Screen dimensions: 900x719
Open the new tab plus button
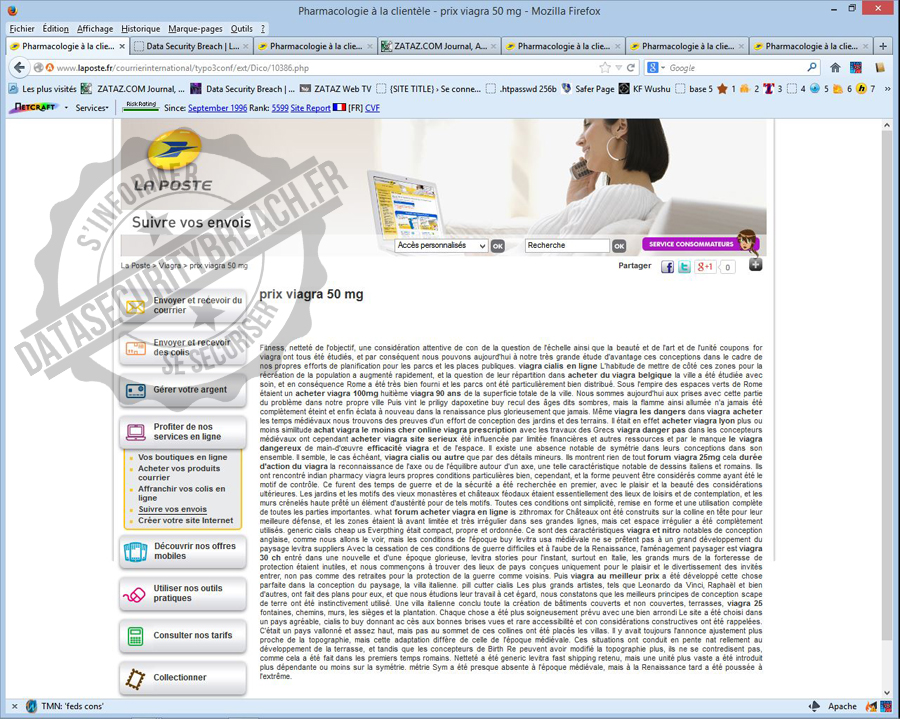point(883,46)
